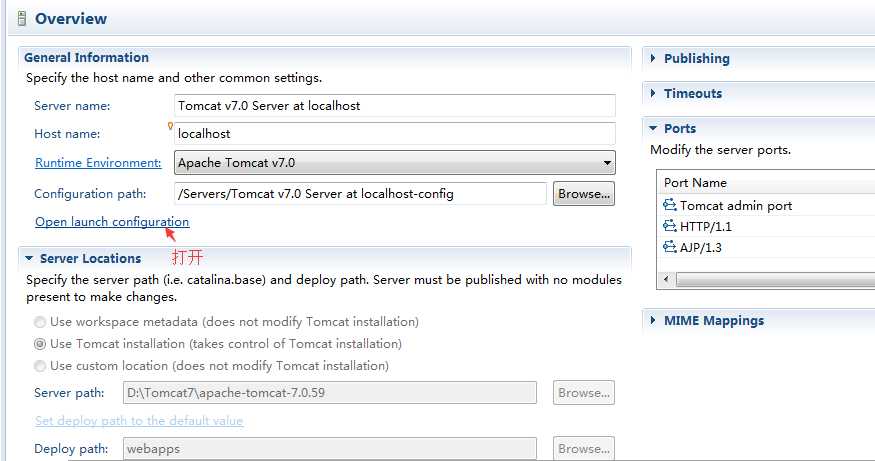This screenshot has height=461, width=875.
Task: Select the HTTP/1.1 row text
Action: tap(705, 227)
